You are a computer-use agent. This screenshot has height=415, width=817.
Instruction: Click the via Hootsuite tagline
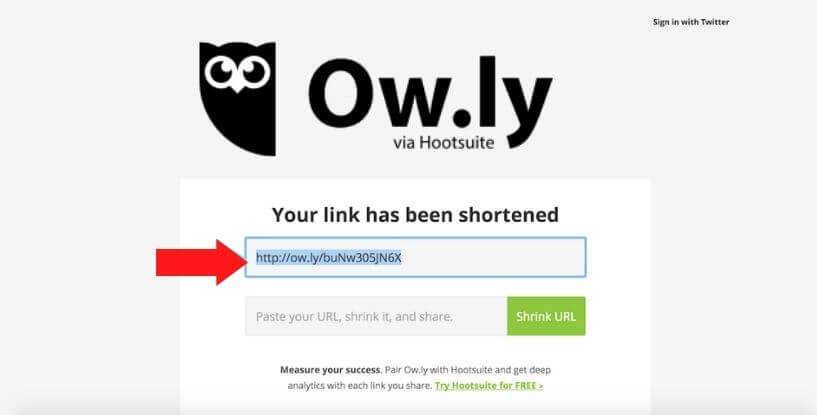coord(443,142)
